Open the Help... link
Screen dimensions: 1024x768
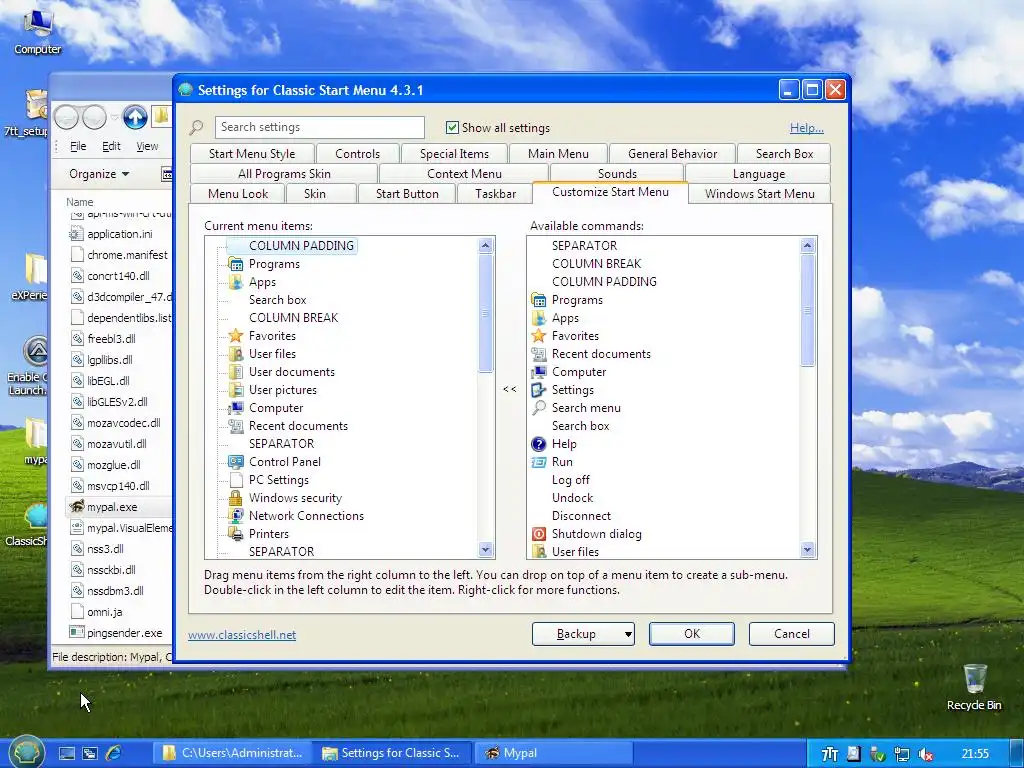[807, 127]
